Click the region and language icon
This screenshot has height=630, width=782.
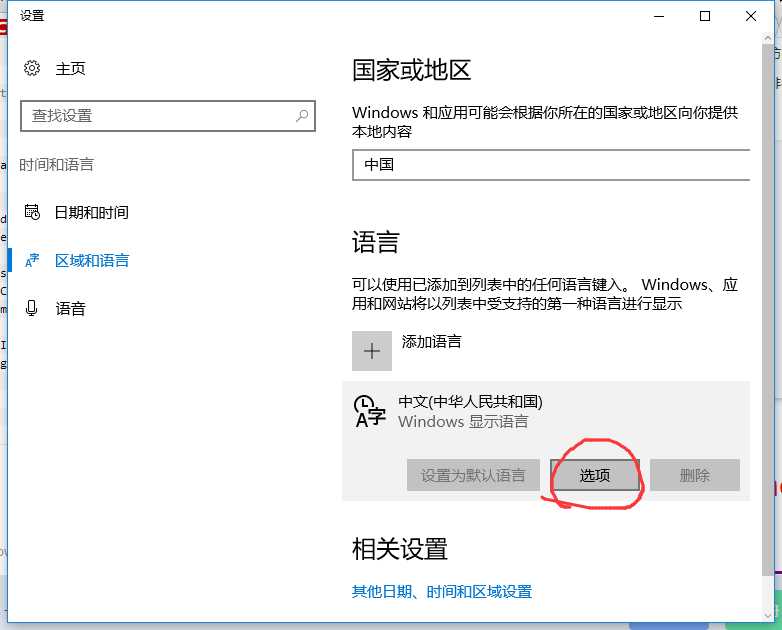(32, 260)
